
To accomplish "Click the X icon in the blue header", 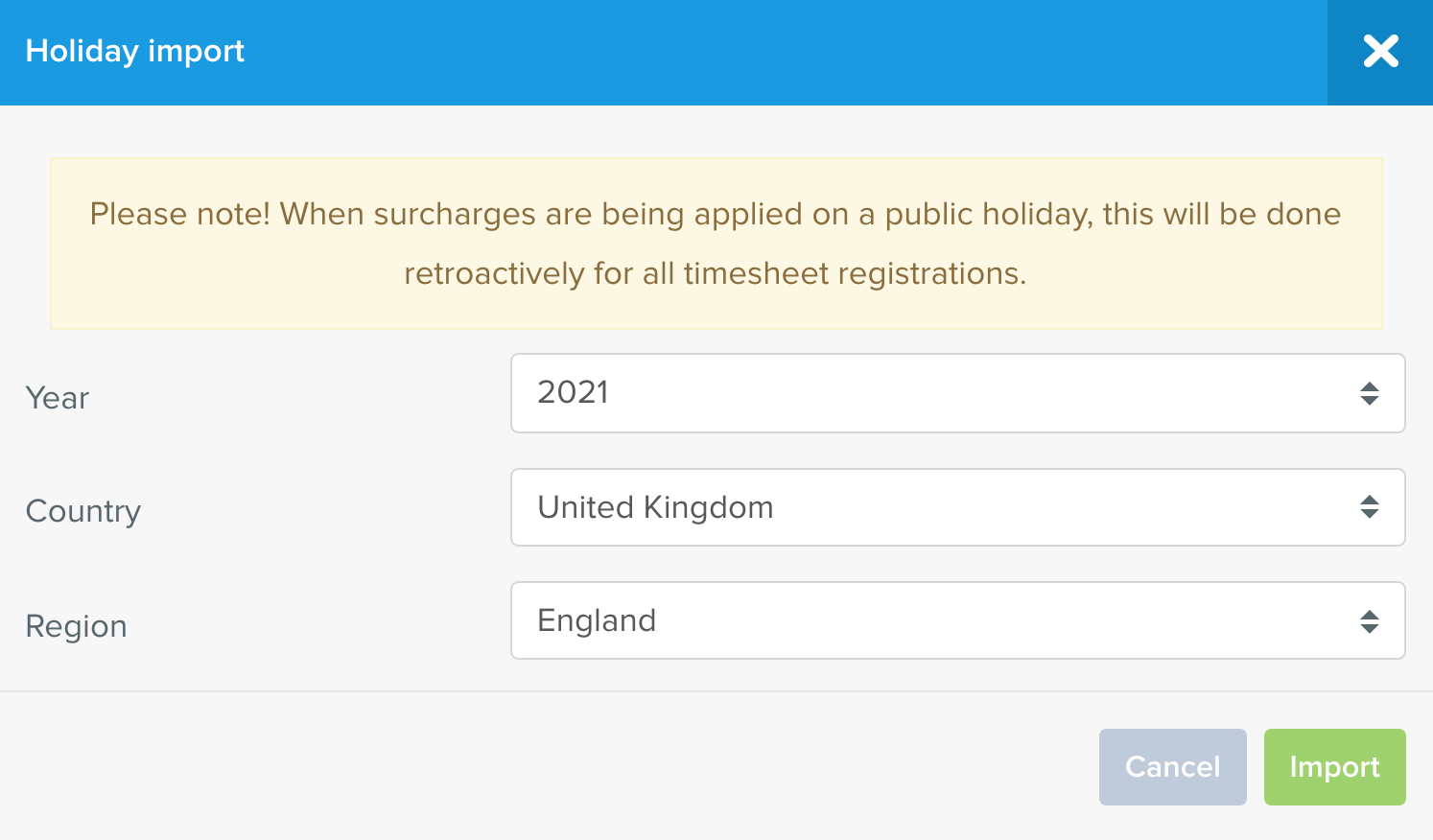I will 1380,52.
